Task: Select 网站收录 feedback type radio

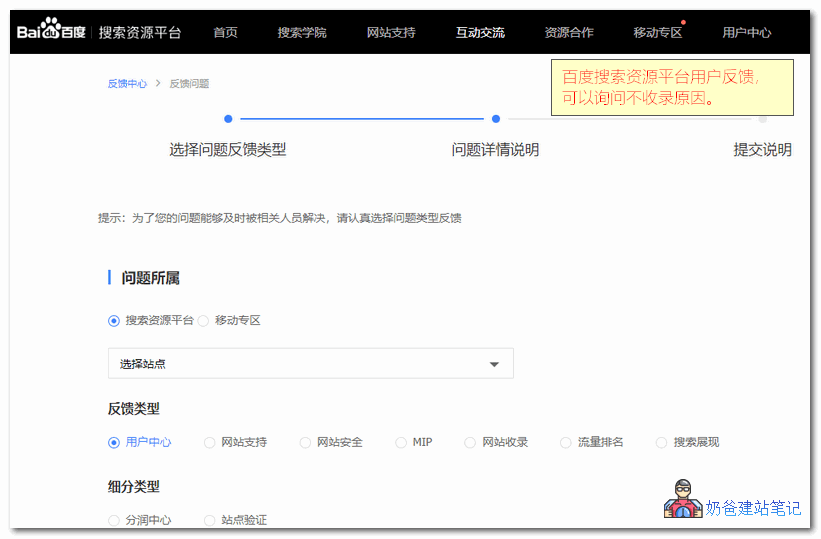Action: click(x=470, y=443)
